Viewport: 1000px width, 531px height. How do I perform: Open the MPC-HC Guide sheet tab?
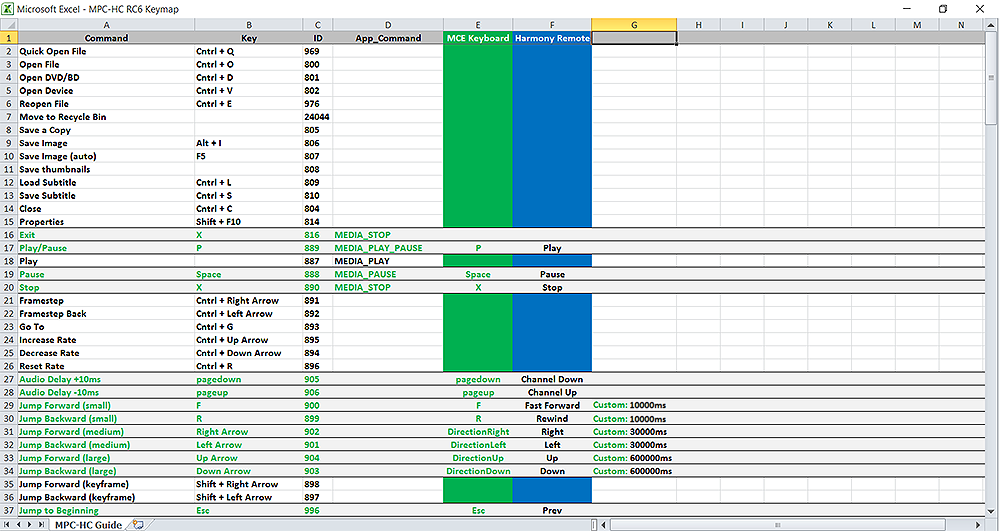88,525
